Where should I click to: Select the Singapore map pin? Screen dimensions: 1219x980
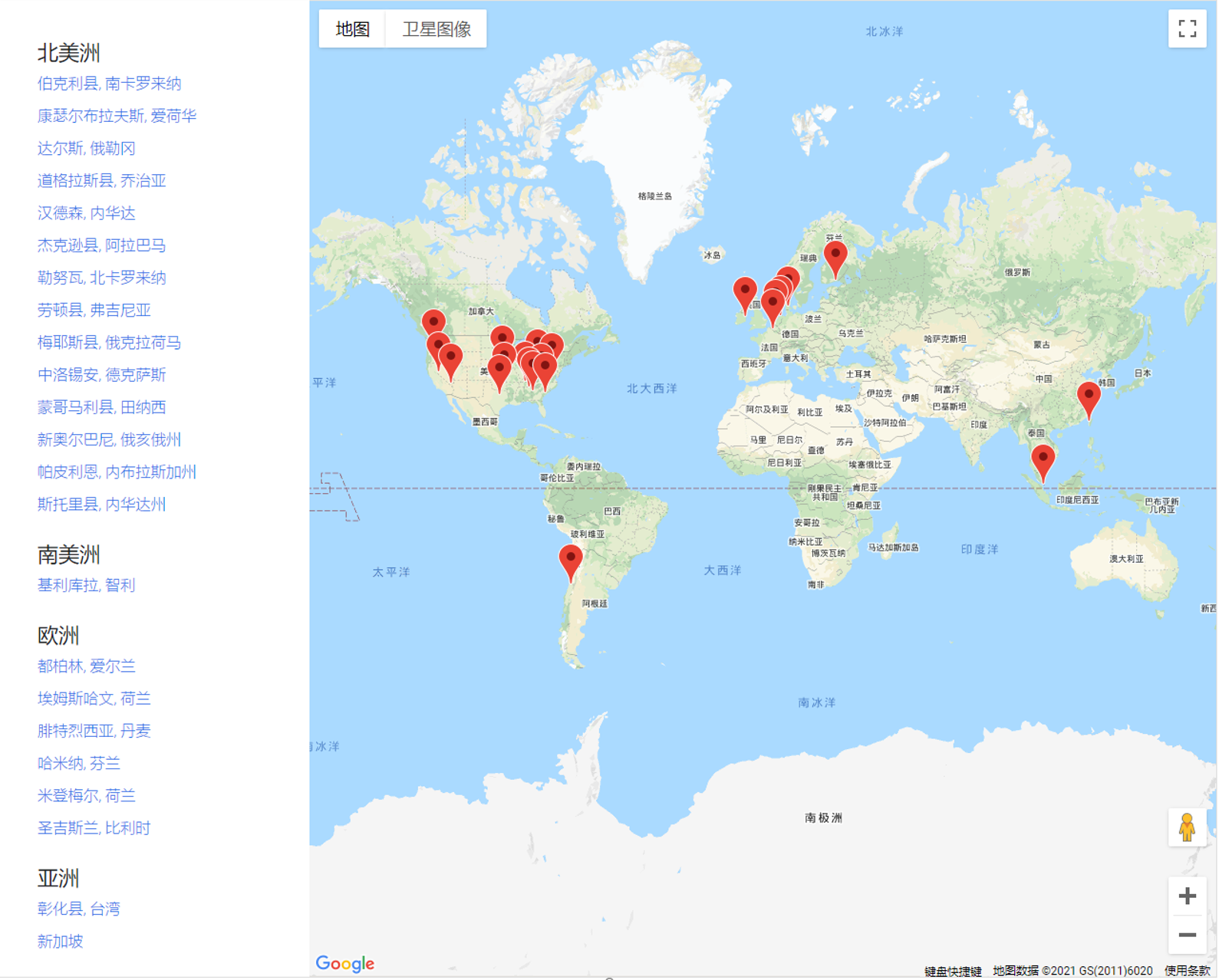[x=1042, y=460]
